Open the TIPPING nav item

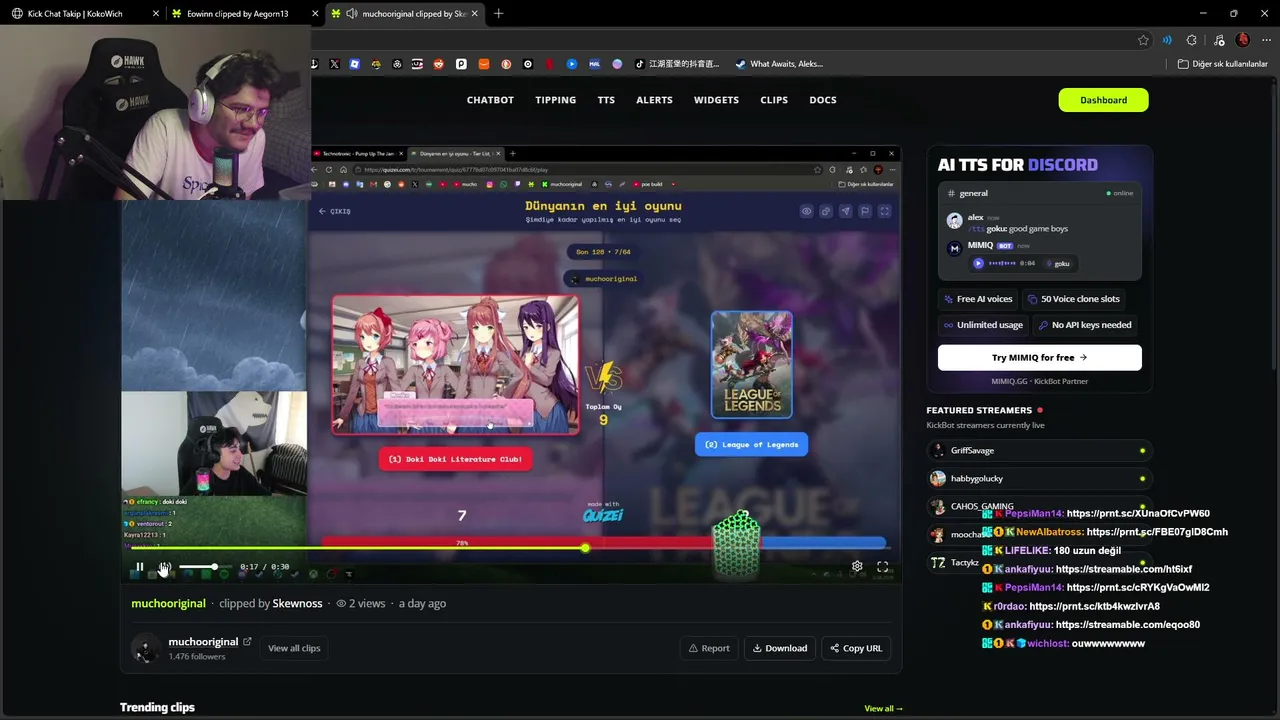point(556,100)
